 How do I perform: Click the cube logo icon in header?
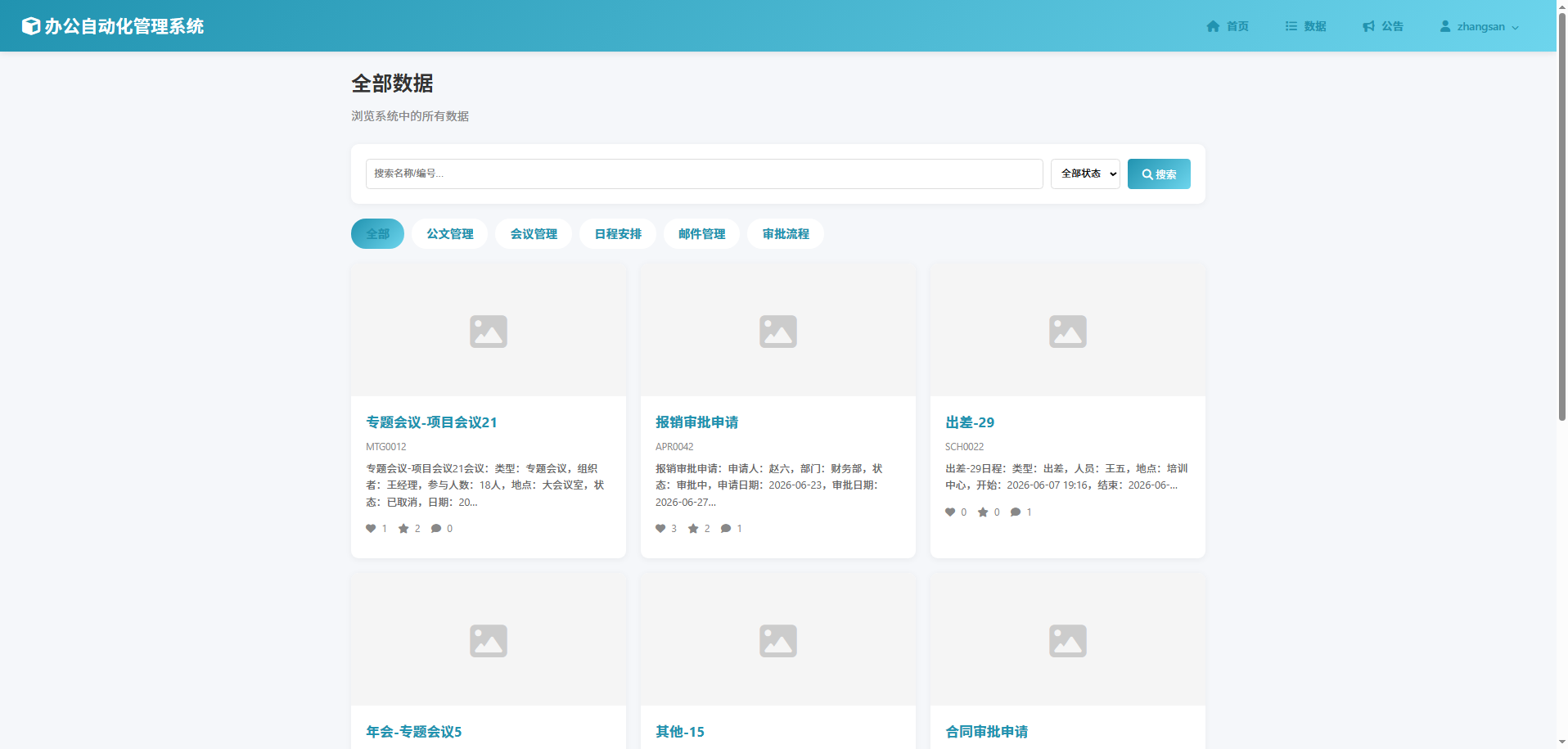(x=30, y=26)
